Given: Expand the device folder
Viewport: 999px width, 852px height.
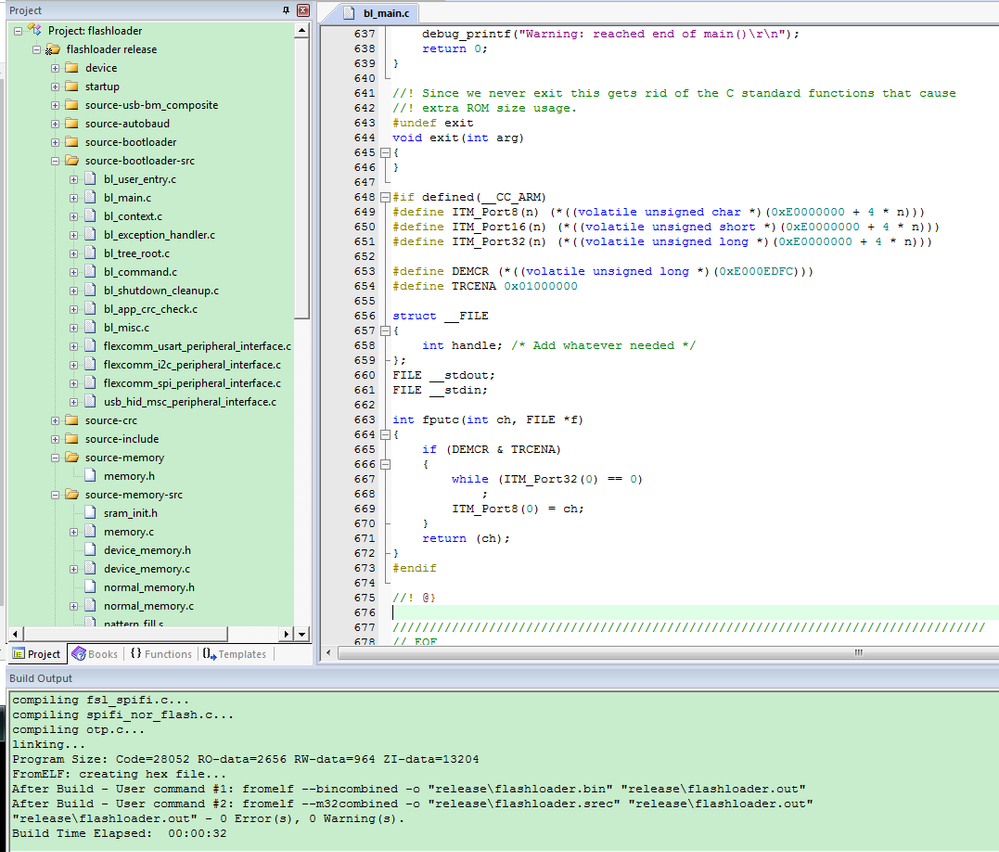Looking at the screenshot, I should (x=55, y=68).
